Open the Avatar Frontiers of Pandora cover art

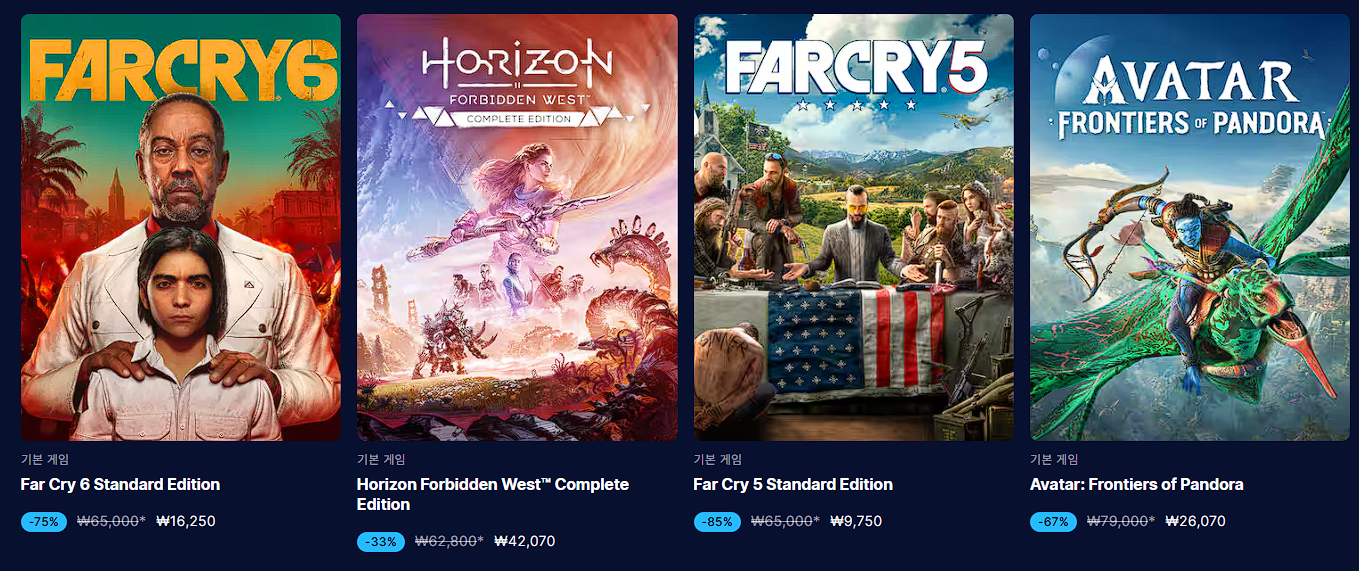tap(1190, 227)
